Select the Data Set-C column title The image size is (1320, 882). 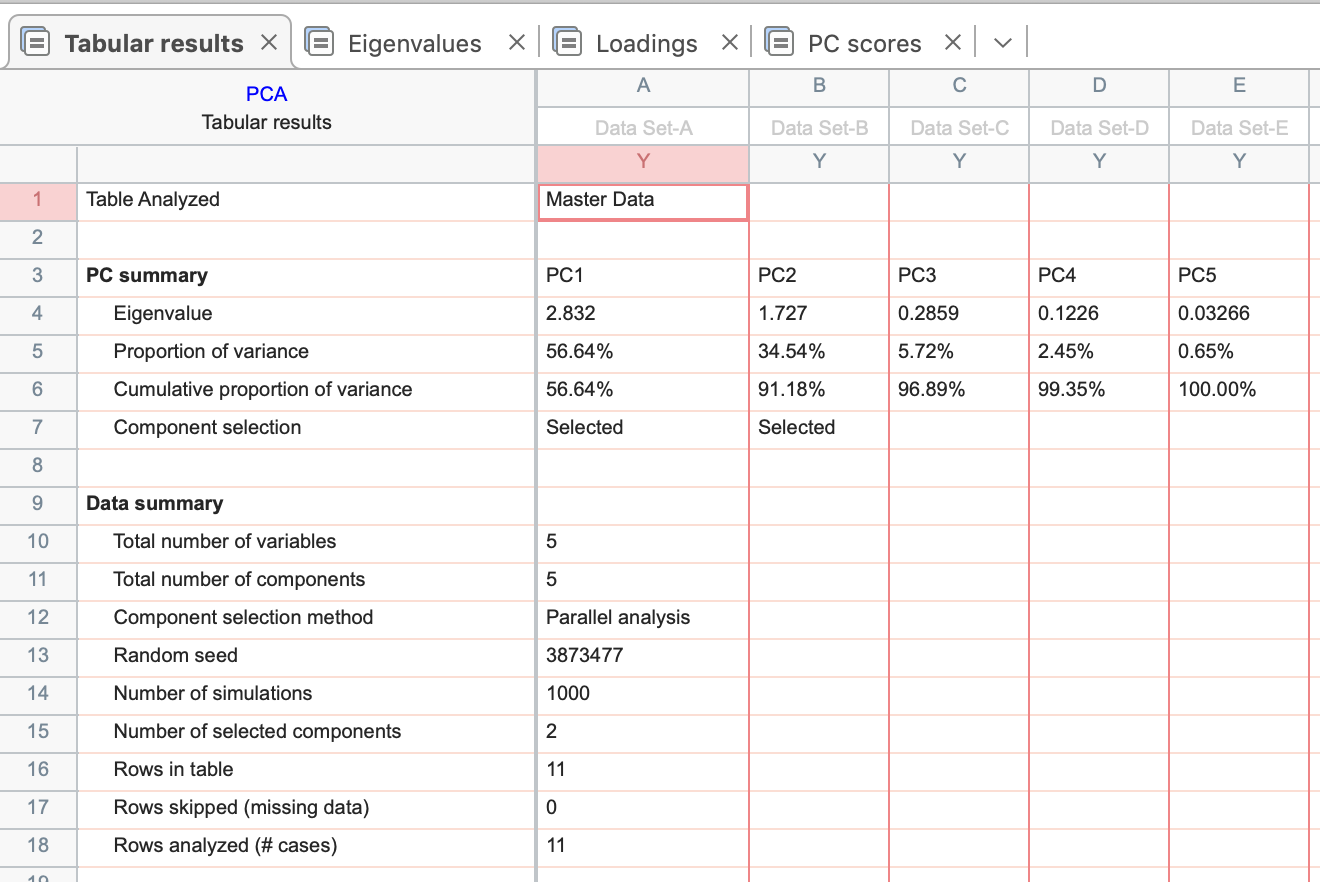[x=958, y=128]
